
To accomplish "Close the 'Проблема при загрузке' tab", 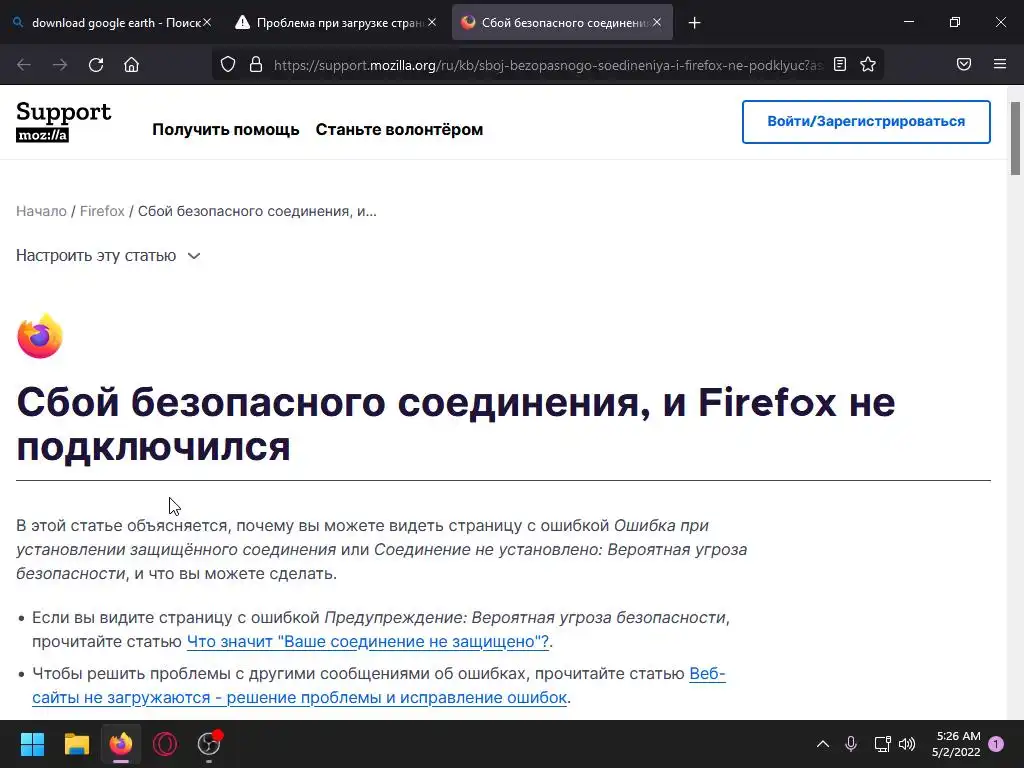I will (432, 22).
